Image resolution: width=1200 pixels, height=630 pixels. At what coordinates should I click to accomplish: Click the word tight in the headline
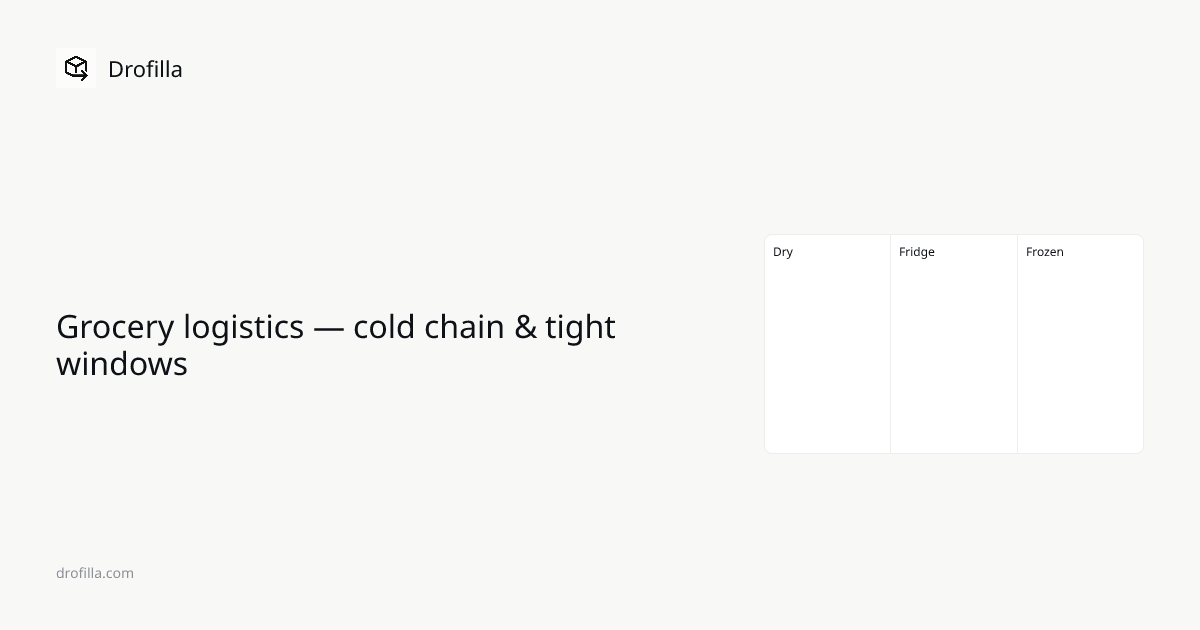[x=581, y=328]
